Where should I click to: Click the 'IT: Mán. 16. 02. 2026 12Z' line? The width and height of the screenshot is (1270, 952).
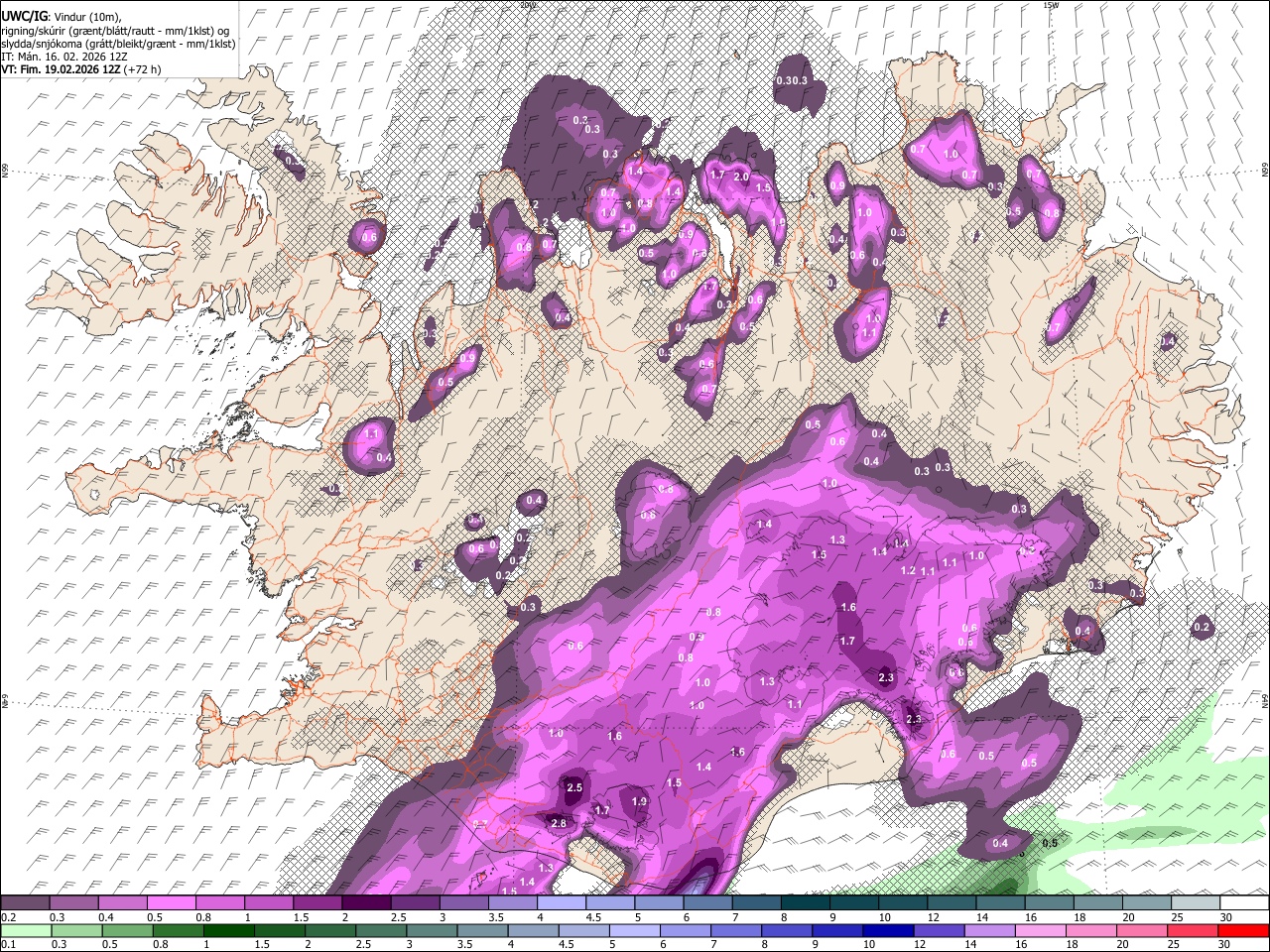click(64, 57)
